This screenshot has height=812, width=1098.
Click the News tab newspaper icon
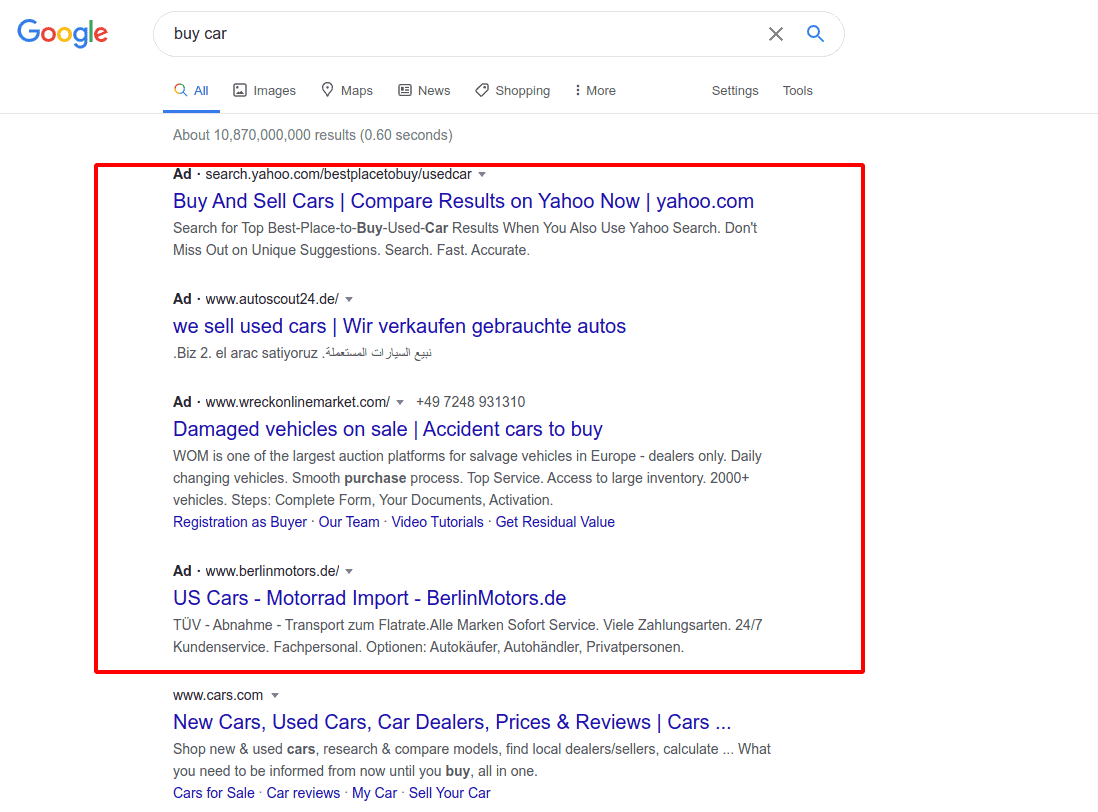click(x=405, y=90)
